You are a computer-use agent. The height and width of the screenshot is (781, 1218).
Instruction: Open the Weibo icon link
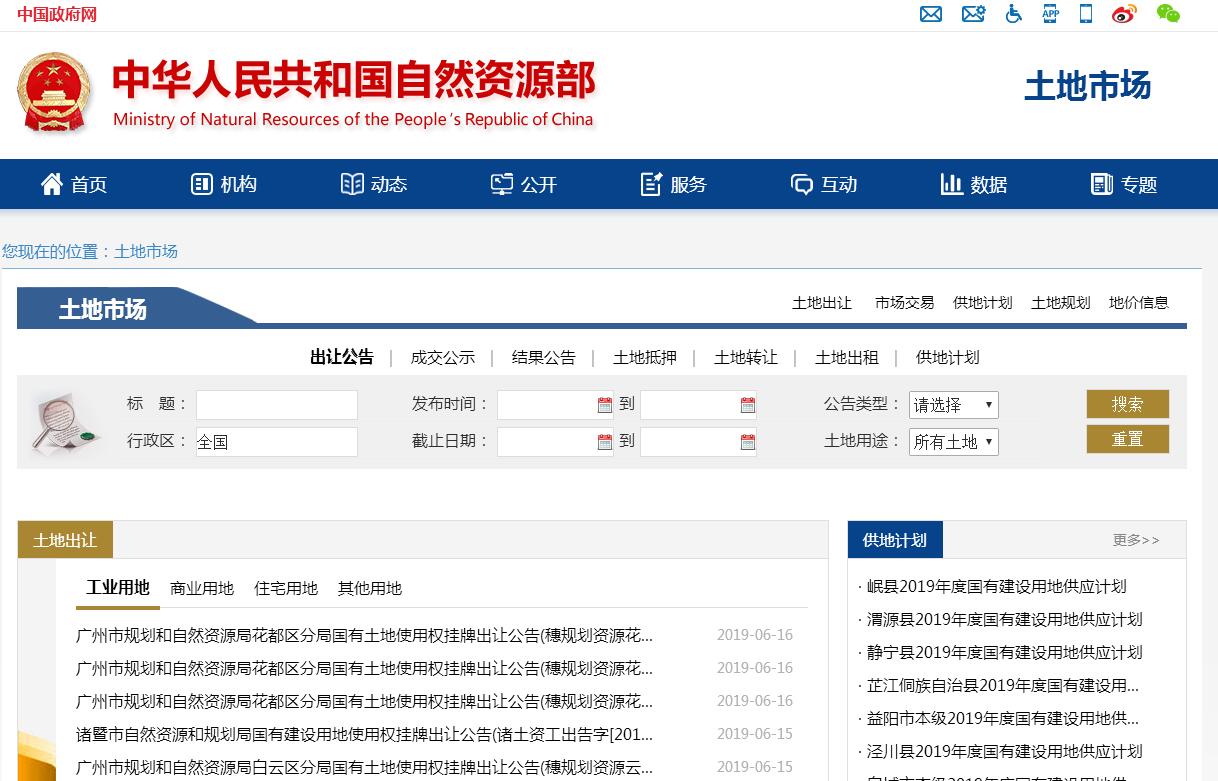click(x=1124, y=14)
